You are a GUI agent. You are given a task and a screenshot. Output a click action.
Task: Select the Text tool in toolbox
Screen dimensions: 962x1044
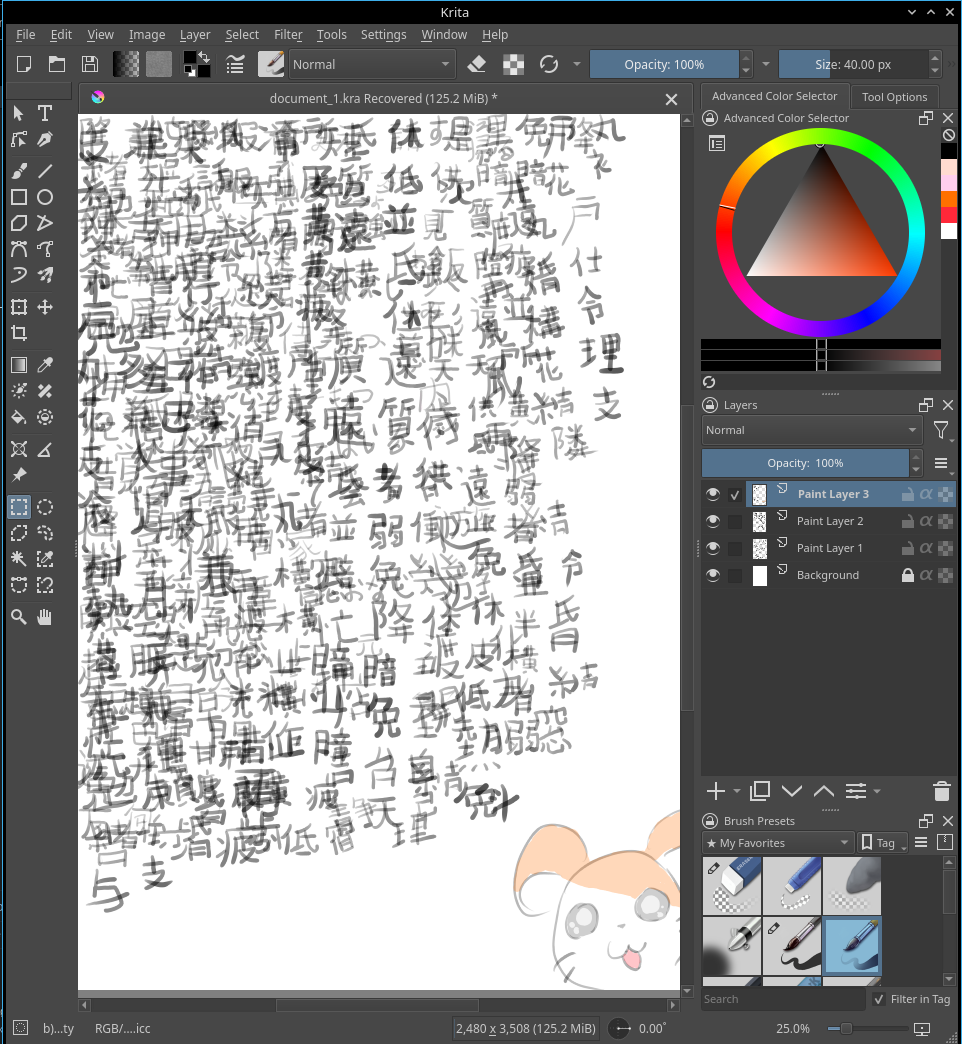click(x=45, y=113)
